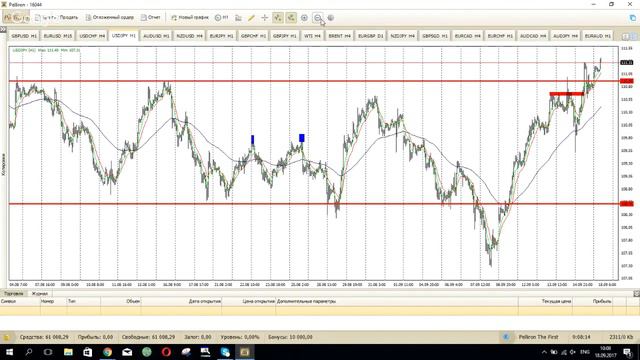
Task: Switch to the USDCHF H4 chart tab
Action: (x=92, y=36)
